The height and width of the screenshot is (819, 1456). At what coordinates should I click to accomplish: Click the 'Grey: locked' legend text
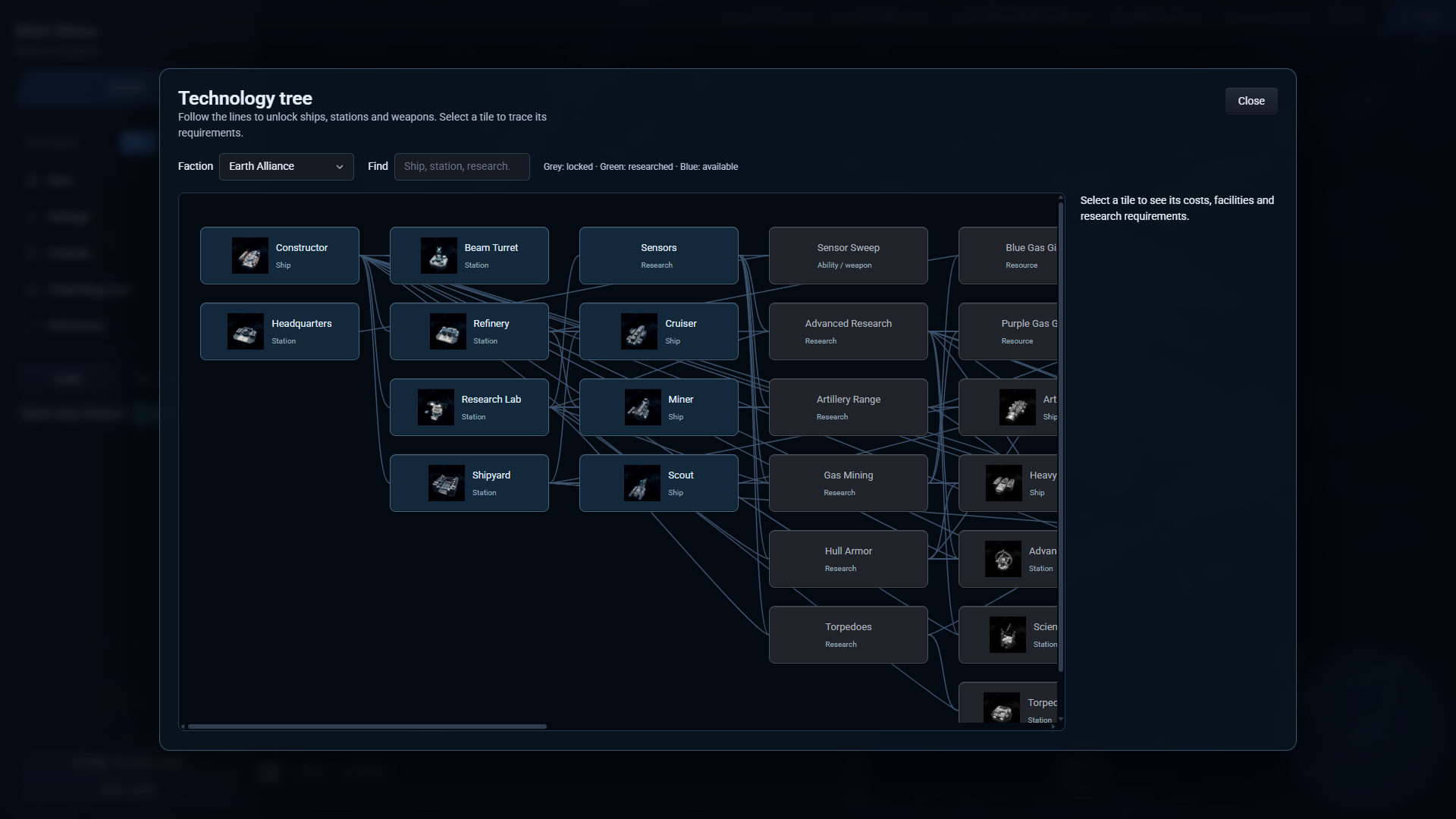pos(568,167)
